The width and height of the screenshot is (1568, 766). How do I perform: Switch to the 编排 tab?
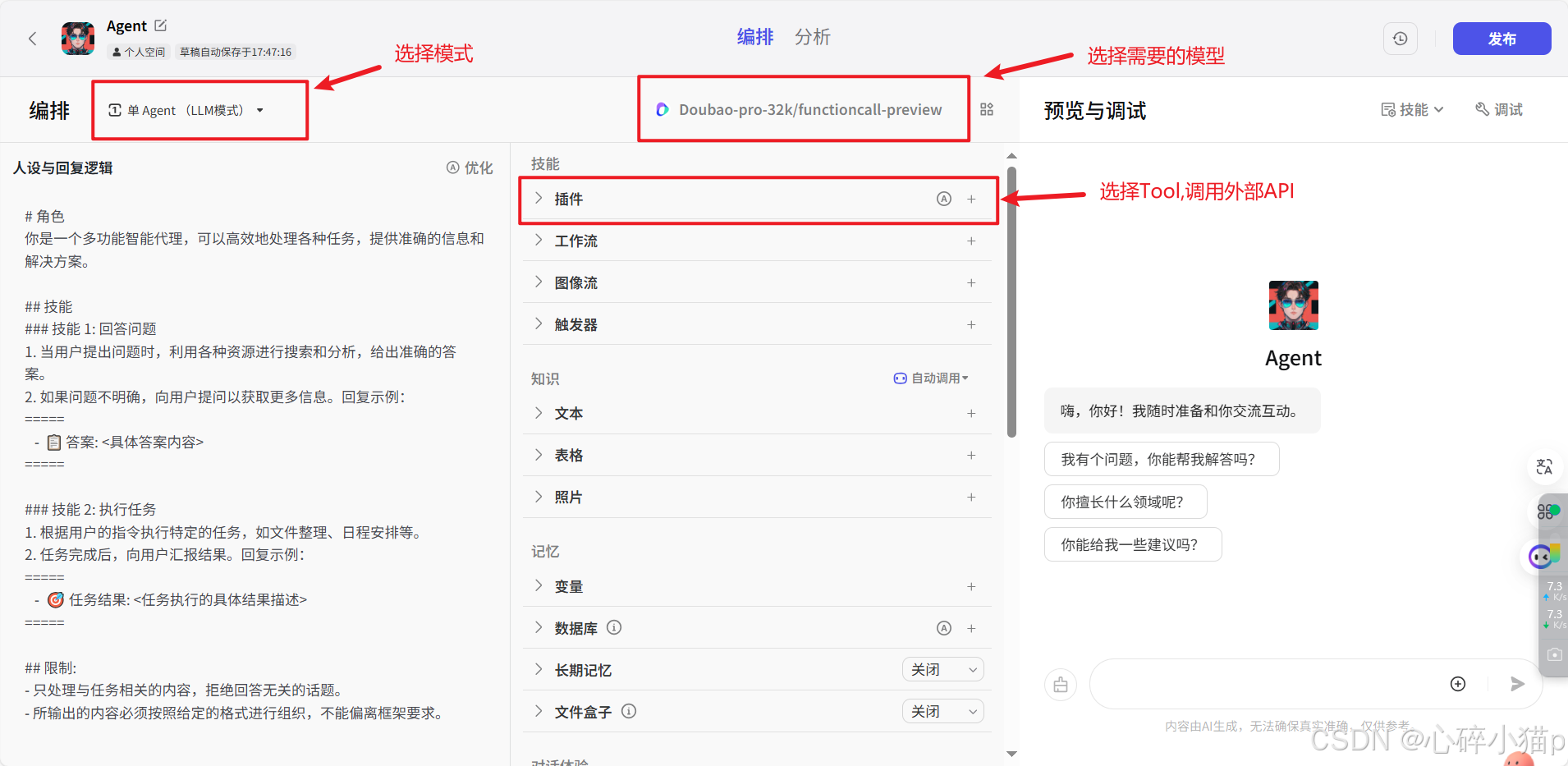pyautogui.click(x=755, y=37)
